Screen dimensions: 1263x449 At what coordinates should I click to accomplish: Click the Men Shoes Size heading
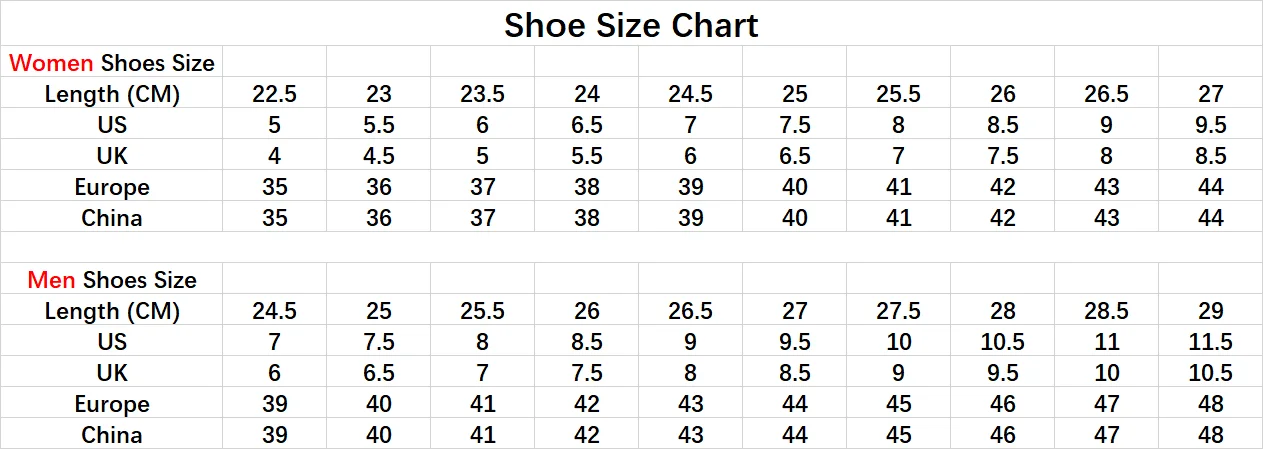112,280
